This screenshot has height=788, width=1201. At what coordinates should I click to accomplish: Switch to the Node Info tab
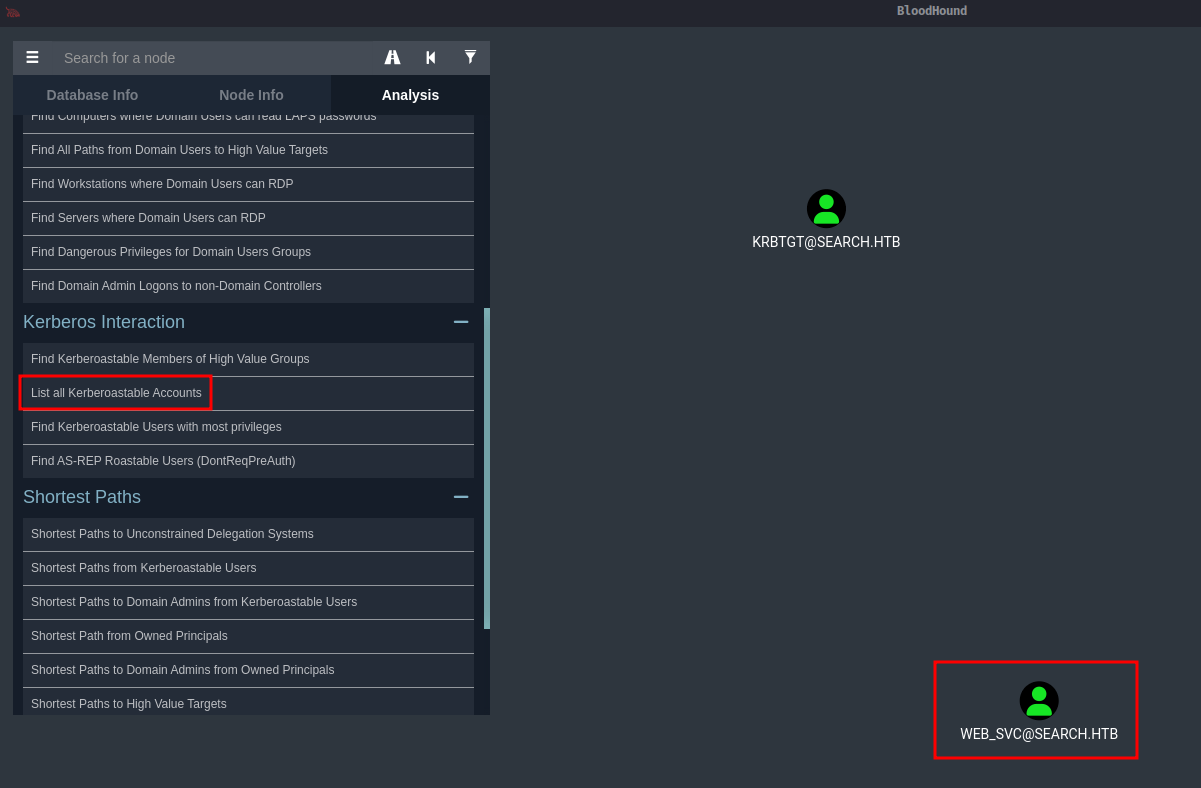point(251,95)
